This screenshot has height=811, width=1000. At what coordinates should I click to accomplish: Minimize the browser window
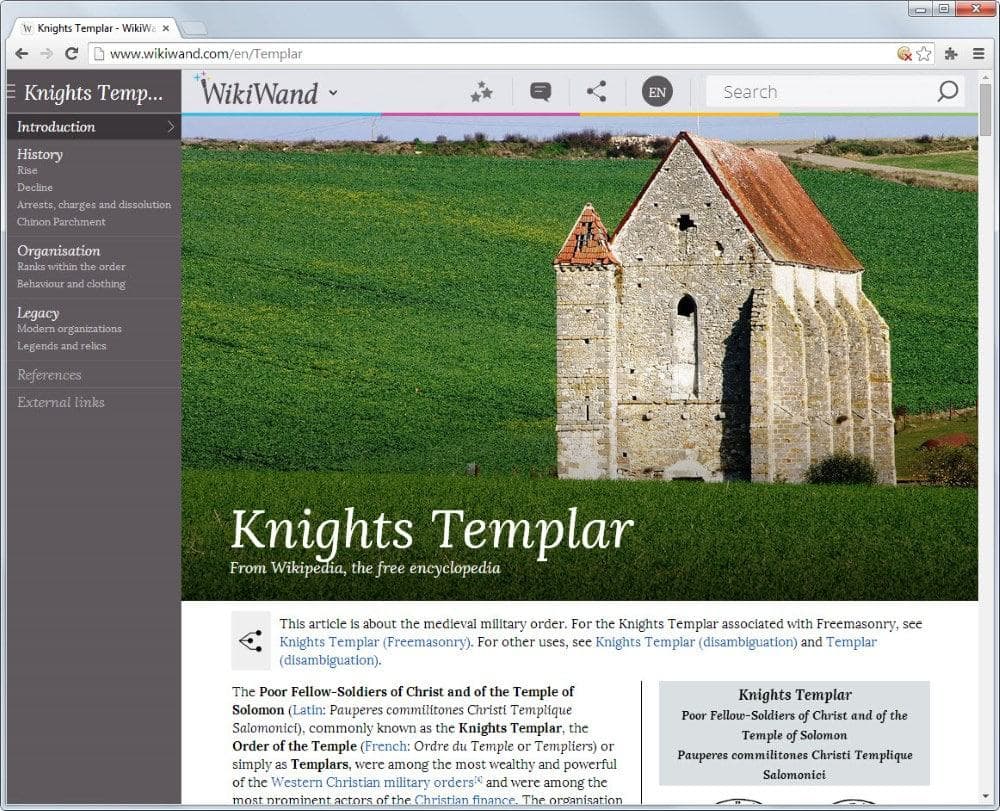tap(922, 9)
